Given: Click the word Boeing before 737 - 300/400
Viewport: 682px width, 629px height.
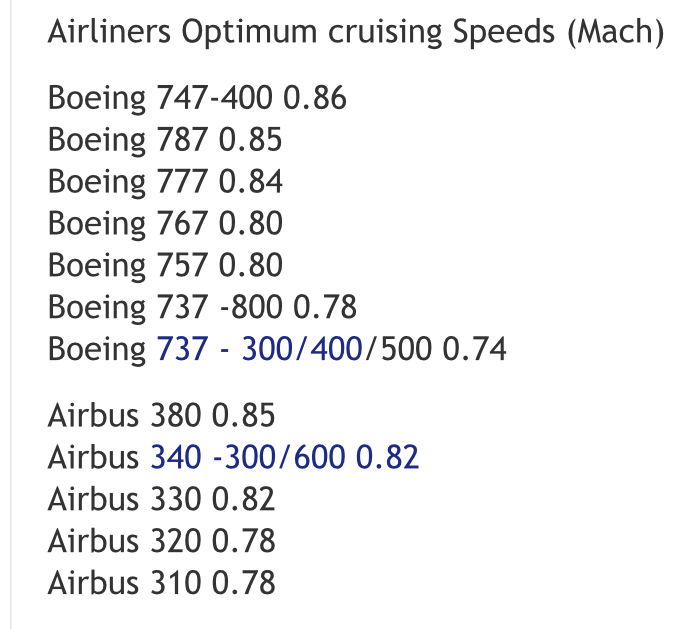Looking at the screenshot, I should [97, 350].
